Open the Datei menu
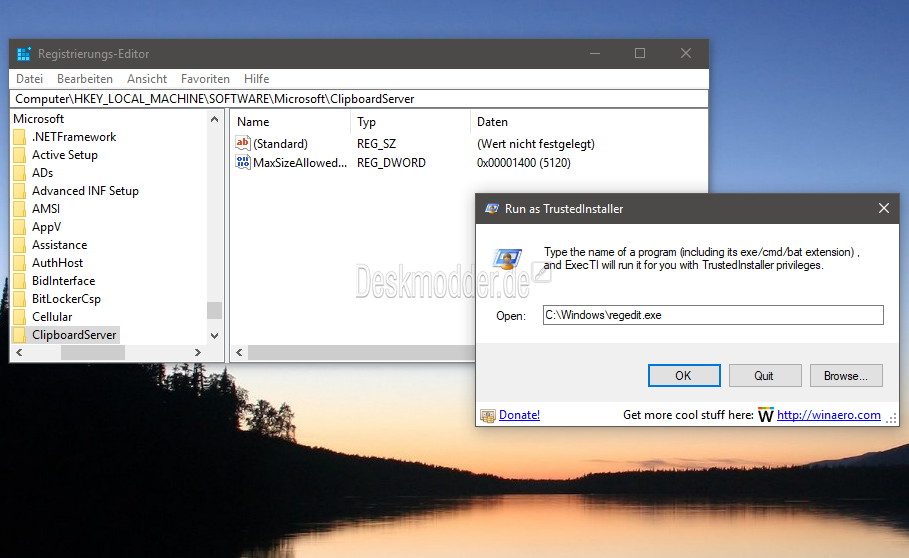The image size is (909, 558). click(x=30, y=79)
